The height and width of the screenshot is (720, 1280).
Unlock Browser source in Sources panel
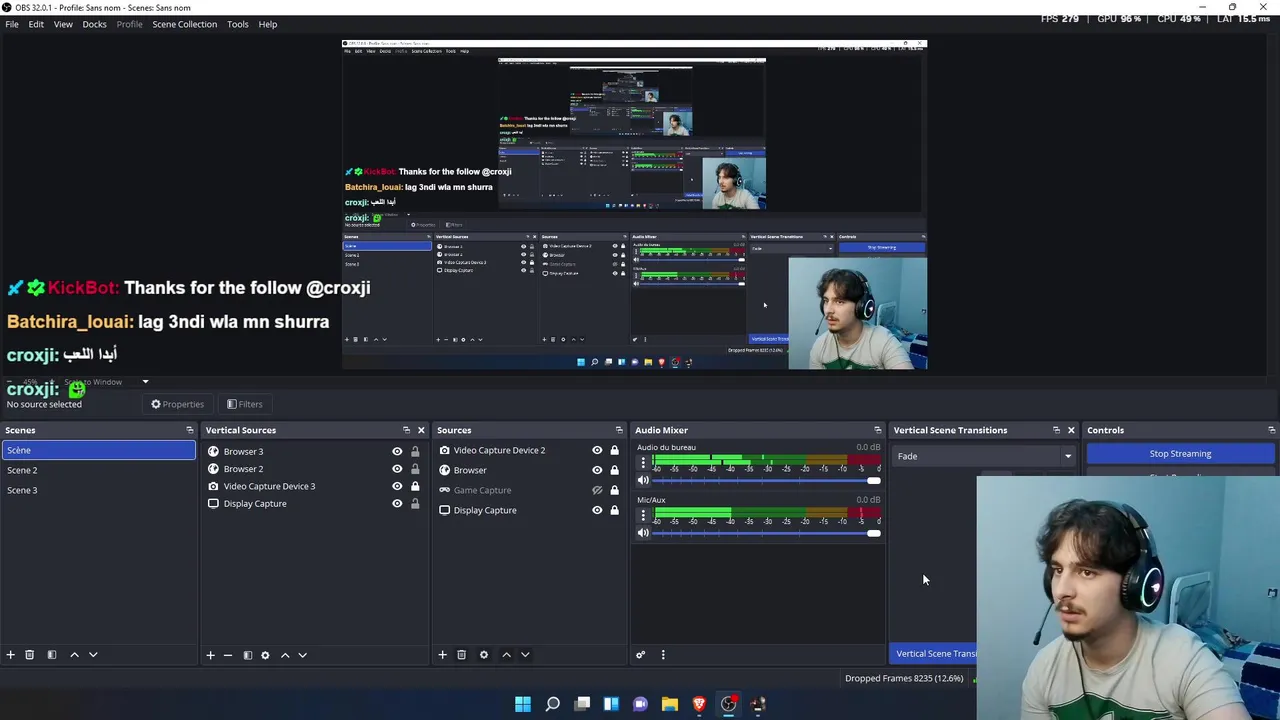pyautogui.click(x=614, y=470)
